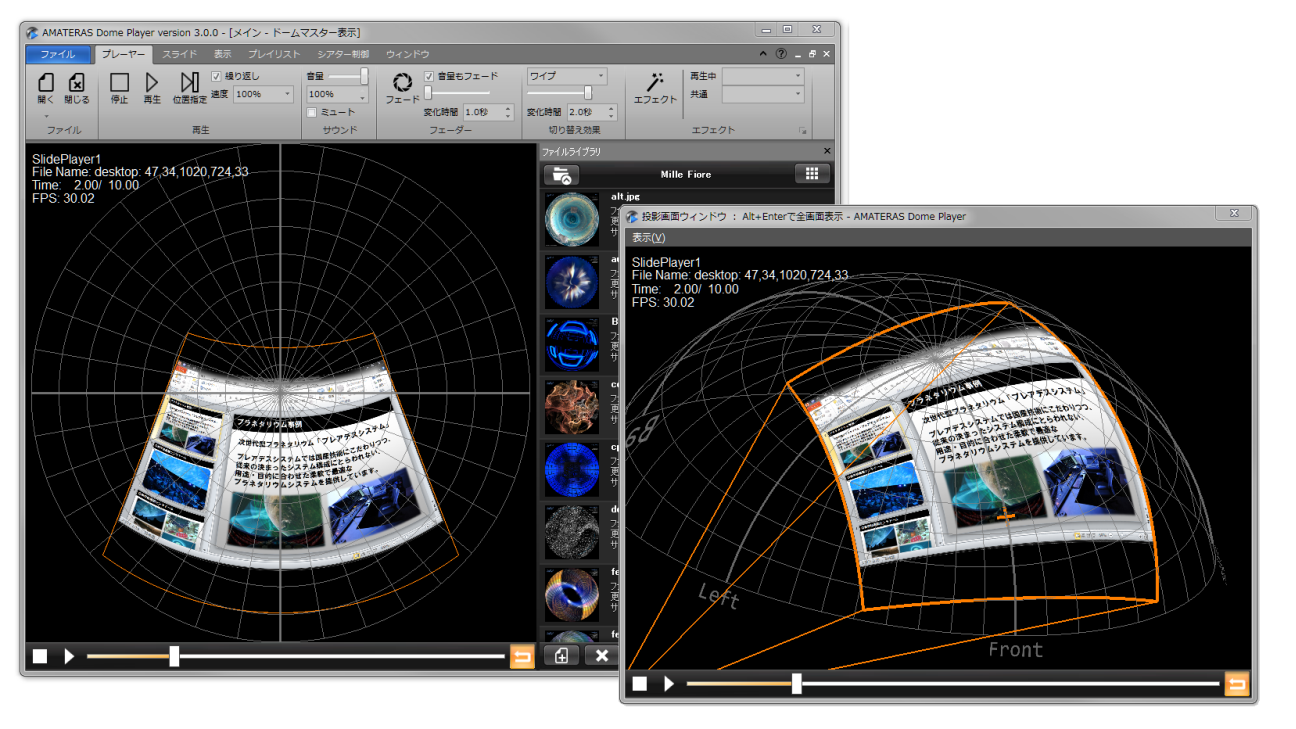Select the blue neon rings thumbnail
This screenshot has height=729, width=1296.
tap(571, 344)
